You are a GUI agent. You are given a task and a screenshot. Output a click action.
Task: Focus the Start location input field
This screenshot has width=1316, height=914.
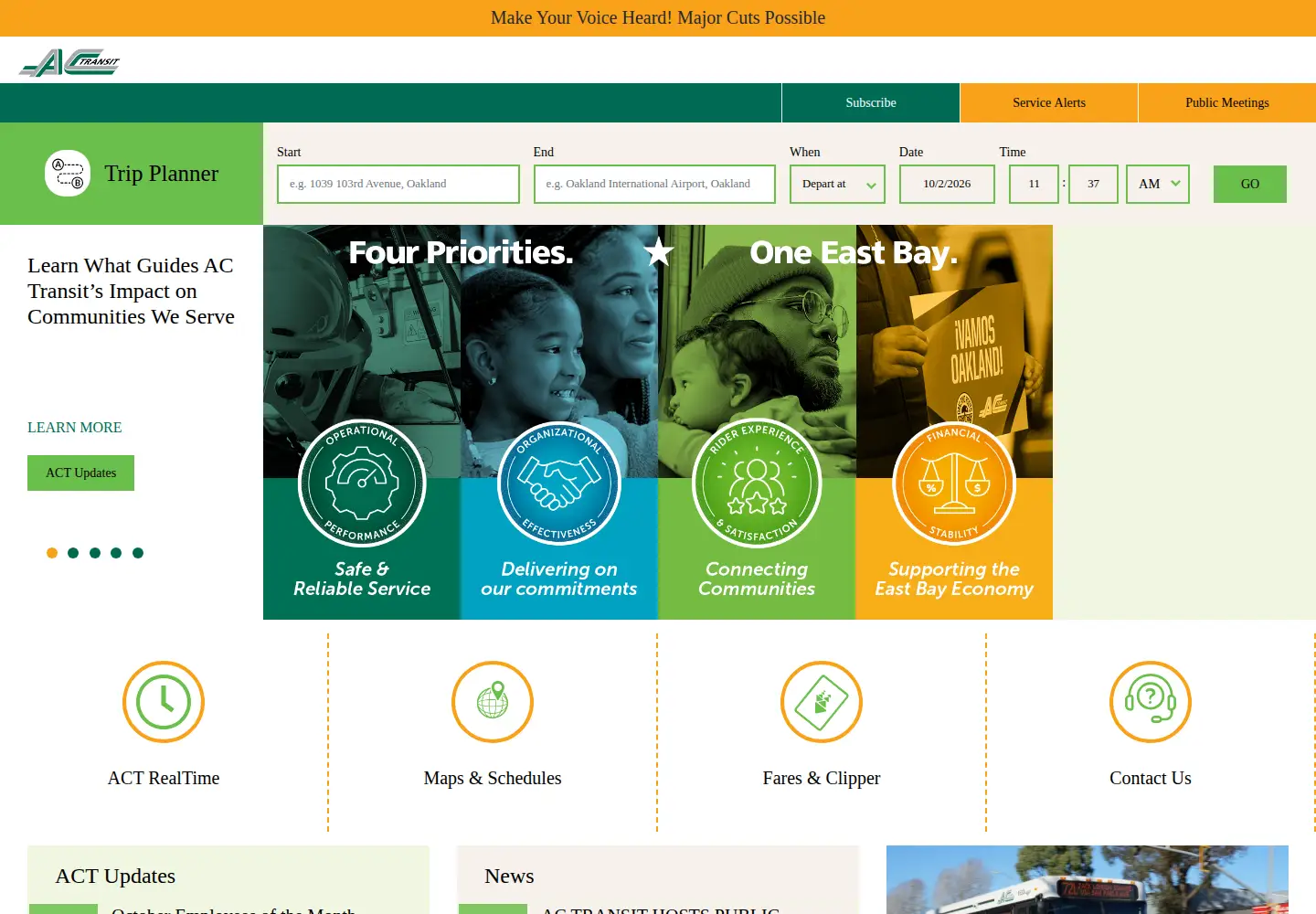pos(398,184)
